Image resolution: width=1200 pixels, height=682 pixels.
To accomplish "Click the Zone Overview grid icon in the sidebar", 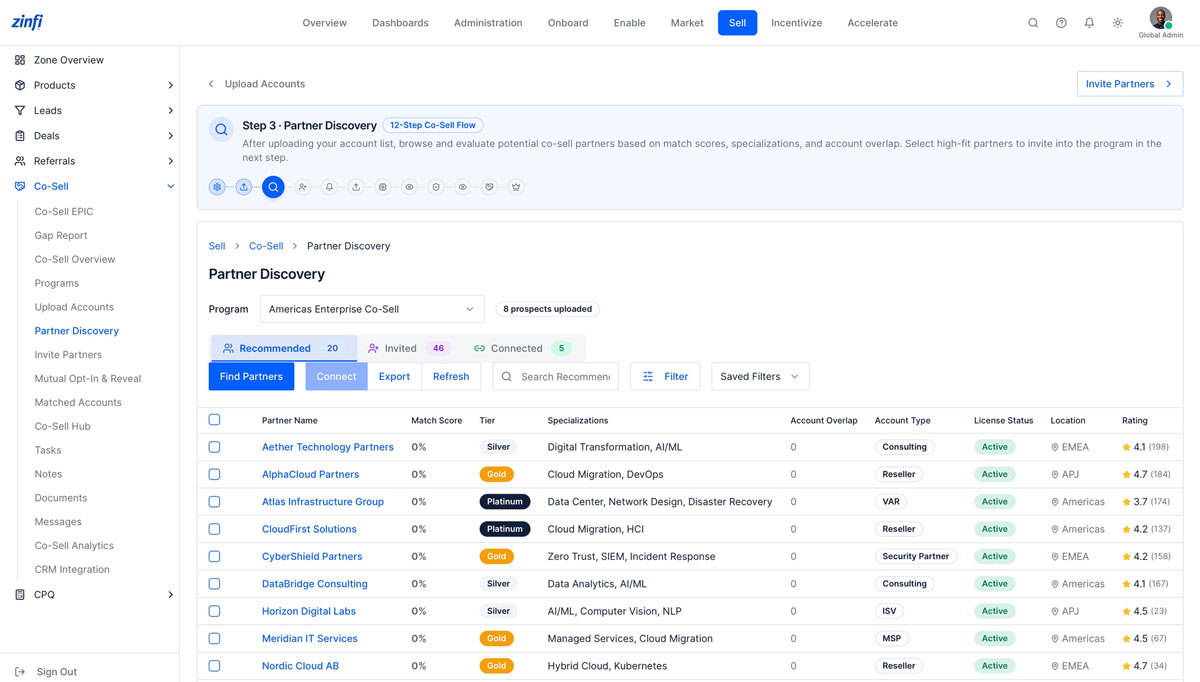I will (20, 60).
